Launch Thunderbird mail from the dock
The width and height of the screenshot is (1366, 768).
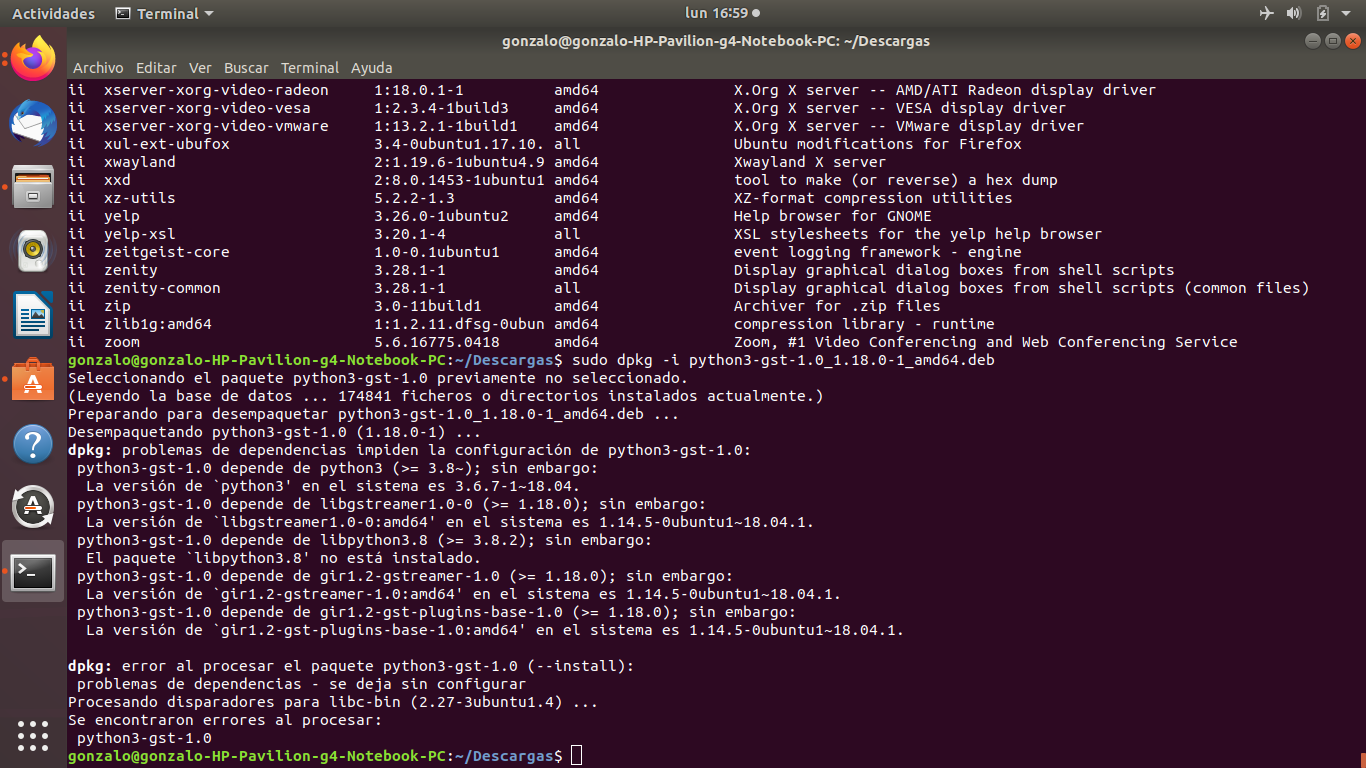click(x=33, y=124)
